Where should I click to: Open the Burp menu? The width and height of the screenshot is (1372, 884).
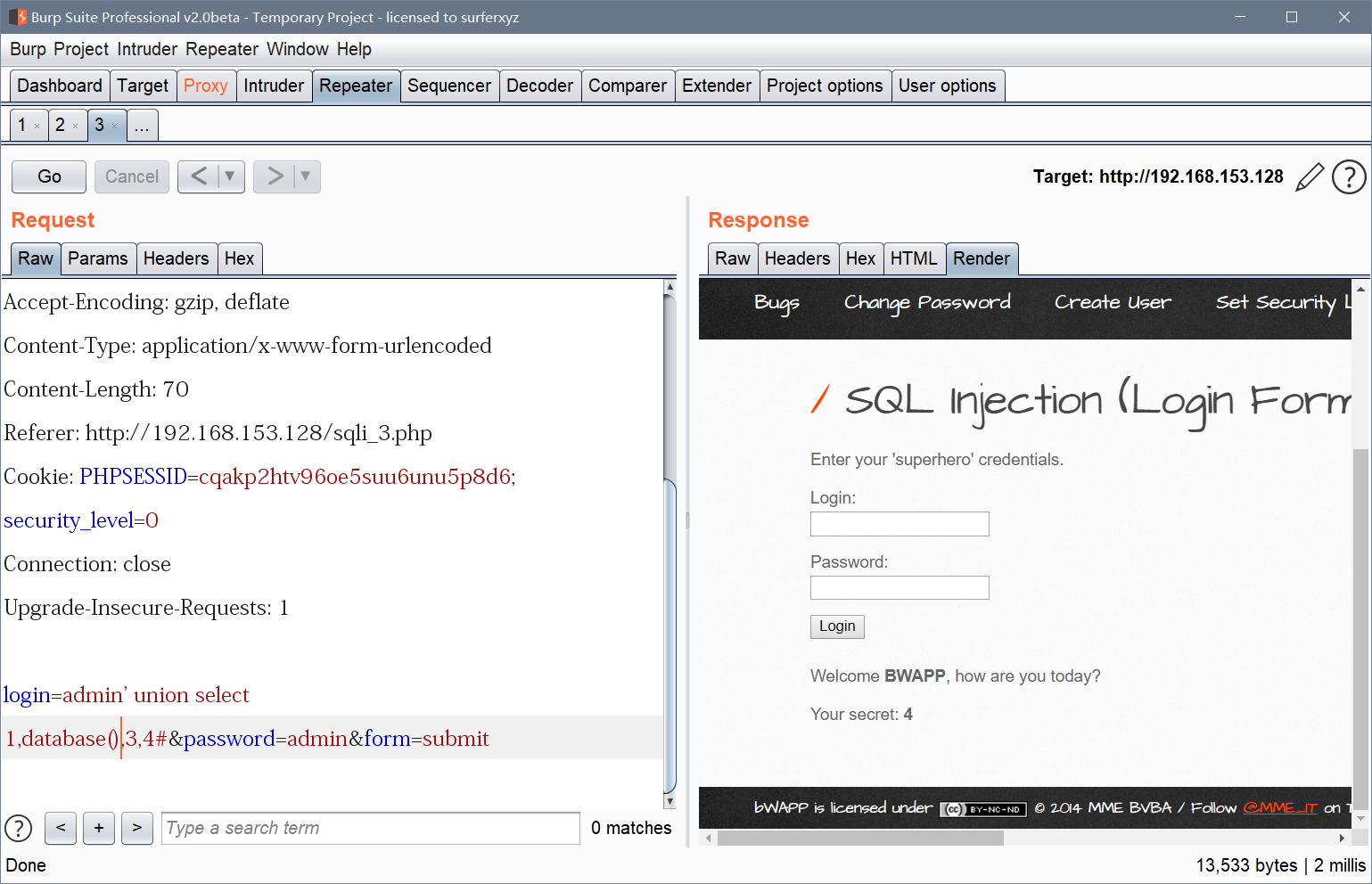(29, 49)
